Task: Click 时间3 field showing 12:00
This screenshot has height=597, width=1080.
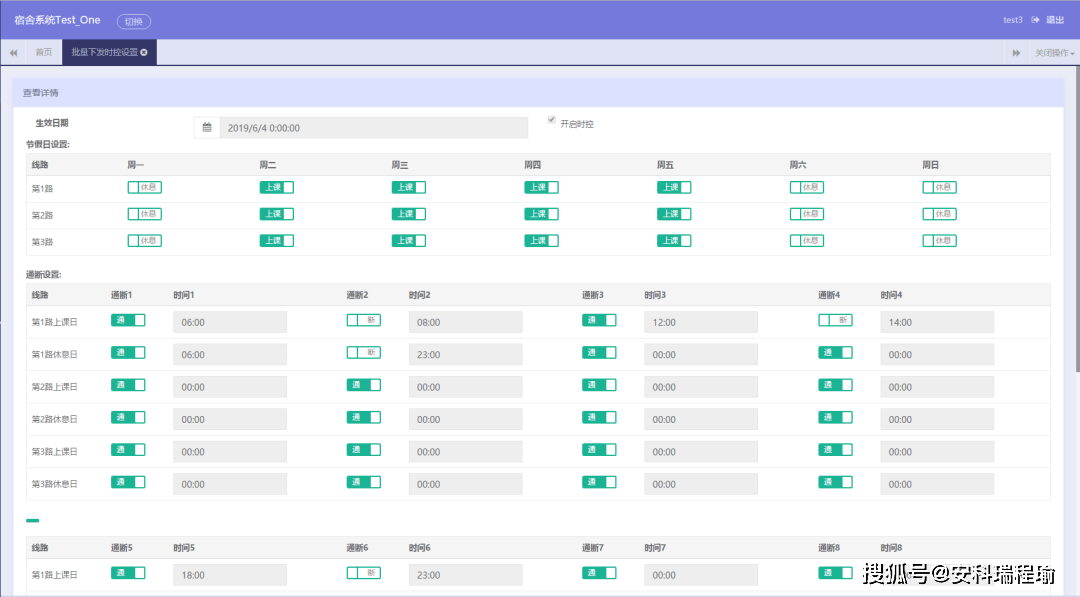Action: pos(701,322)
